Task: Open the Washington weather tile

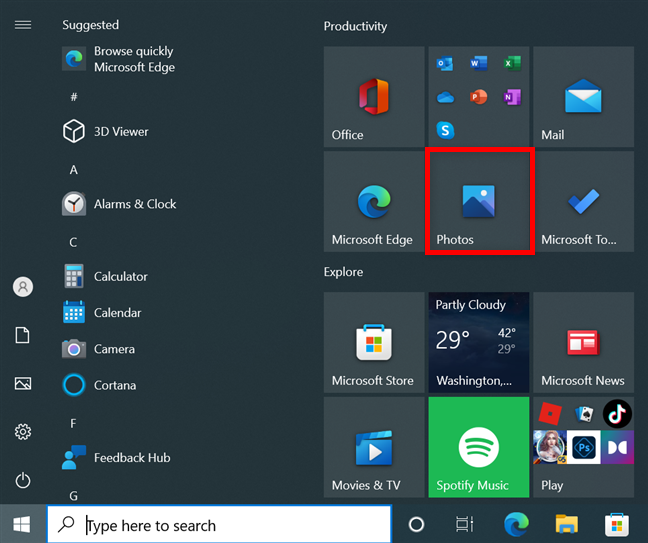Action: pyautogui.click(x=479, y=342)
